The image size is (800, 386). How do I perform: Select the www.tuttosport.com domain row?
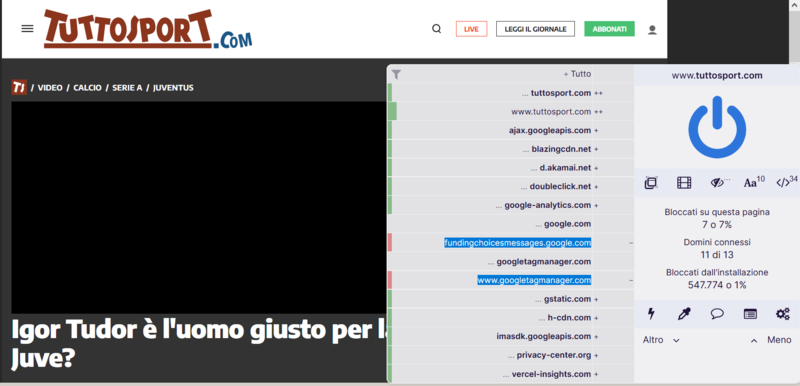pyautogui.click(x=511, y=112)
